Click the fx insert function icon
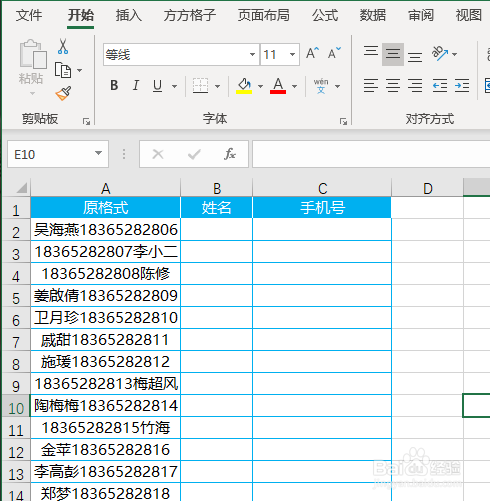 click(230, 154)
